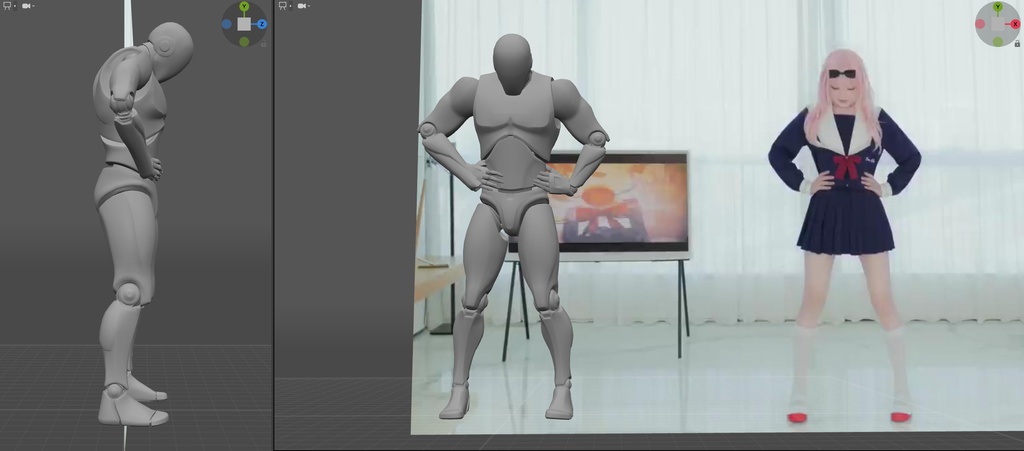This screenshot has height=451, width=1024.
Task: Open the camera icon in left viewport
Action: 26,6
